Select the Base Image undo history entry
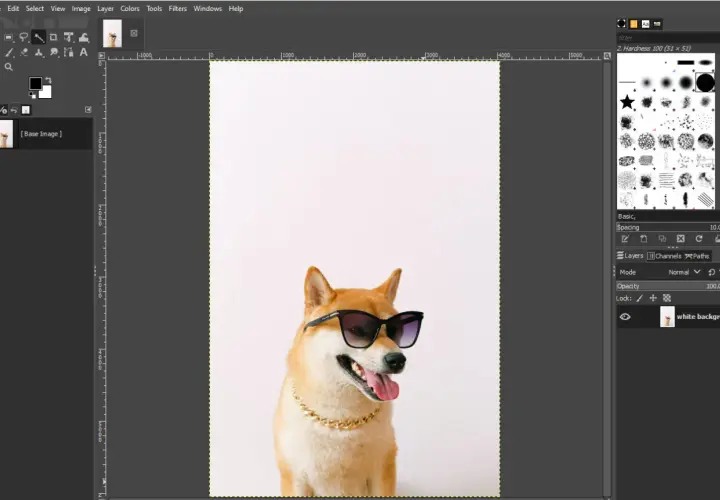The height and width of the screenshot is (500, 720). pyautogui.click(x=46, y=134)
